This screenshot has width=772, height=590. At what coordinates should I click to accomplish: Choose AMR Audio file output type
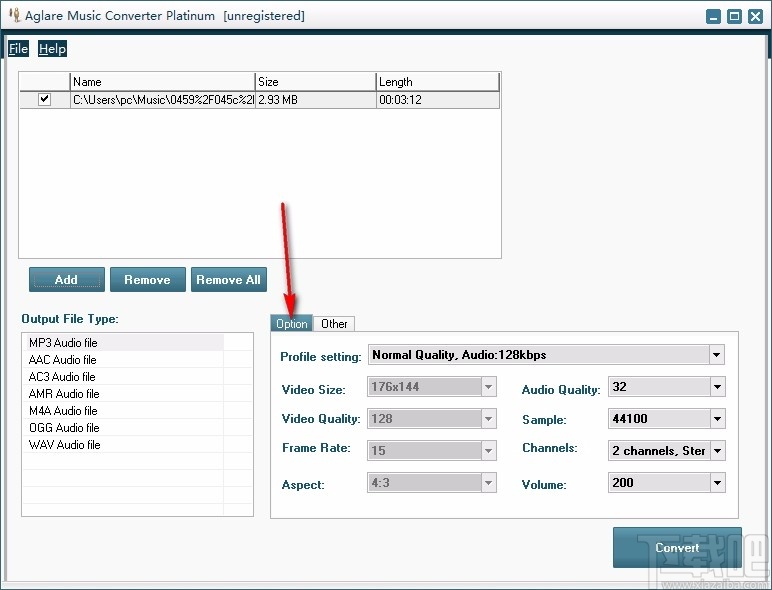(123, 394)
